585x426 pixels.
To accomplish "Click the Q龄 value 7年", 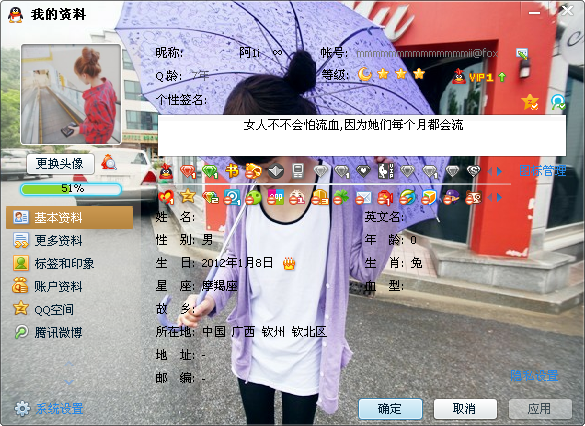I will click(x=200, y=76).
